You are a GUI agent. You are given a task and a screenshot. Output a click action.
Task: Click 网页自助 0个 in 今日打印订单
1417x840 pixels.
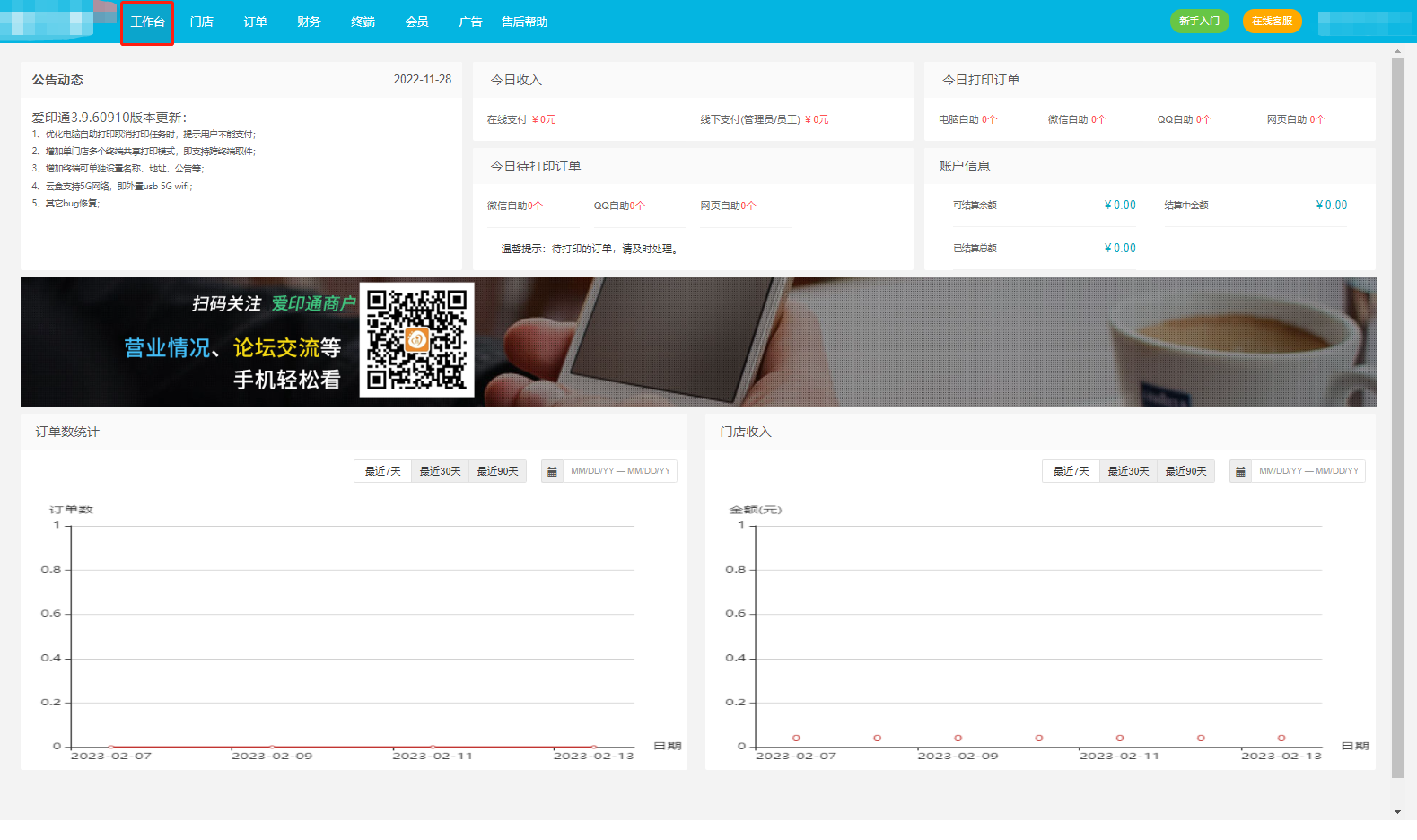pos(1296,119)
